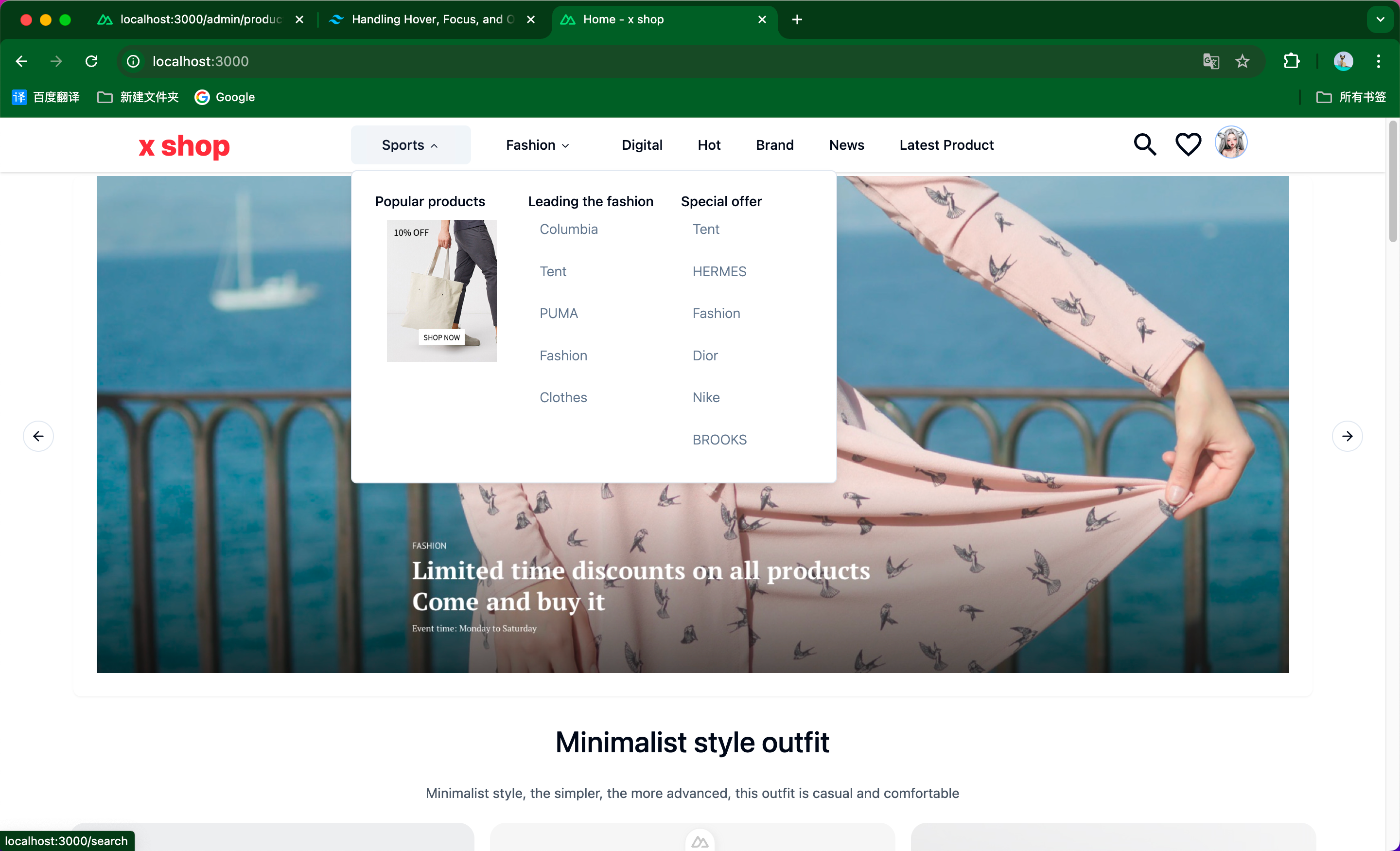This screenshot has width=1400, height=851.
Task: Open the 百度翻译 bookmark
Action: click(x=46, y=97)
